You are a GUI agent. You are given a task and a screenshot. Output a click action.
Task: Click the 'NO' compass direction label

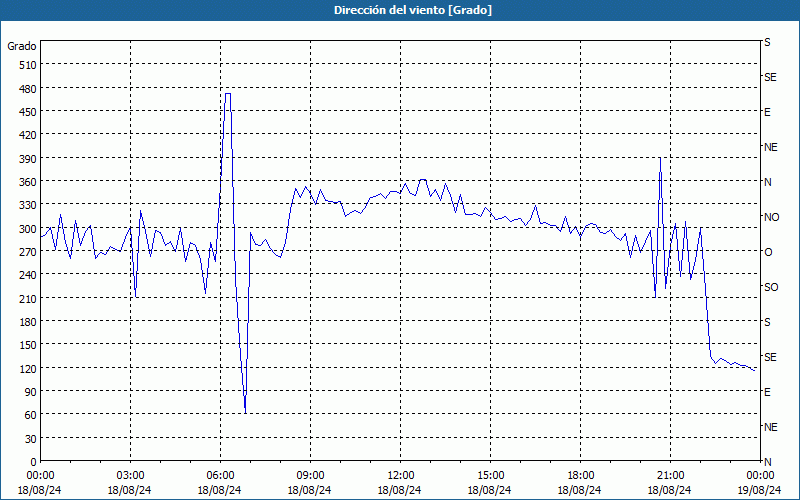[772, 217]
